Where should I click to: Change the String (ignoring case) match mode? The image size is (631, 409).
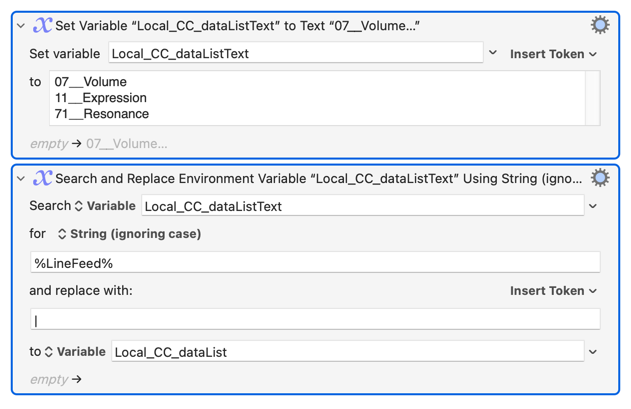pos(128,234)
